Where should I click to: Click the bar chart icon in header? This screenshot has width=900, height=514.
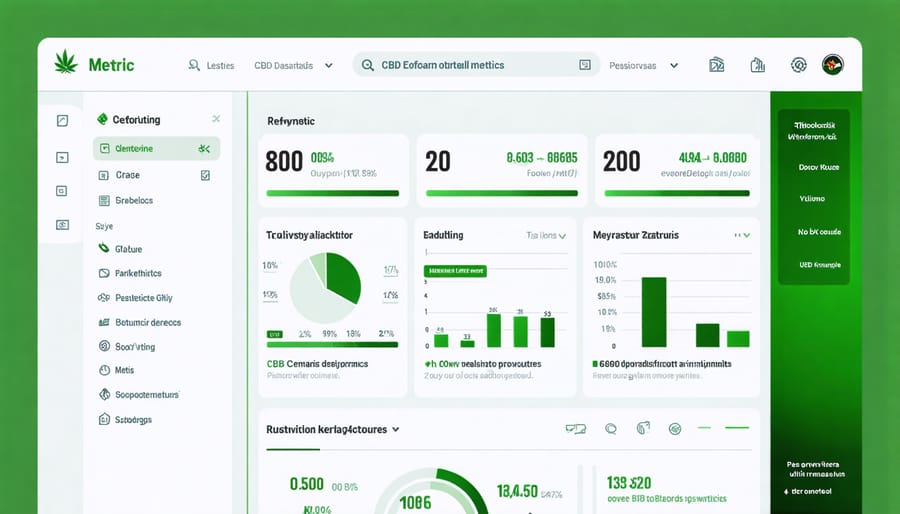point(716,65)
